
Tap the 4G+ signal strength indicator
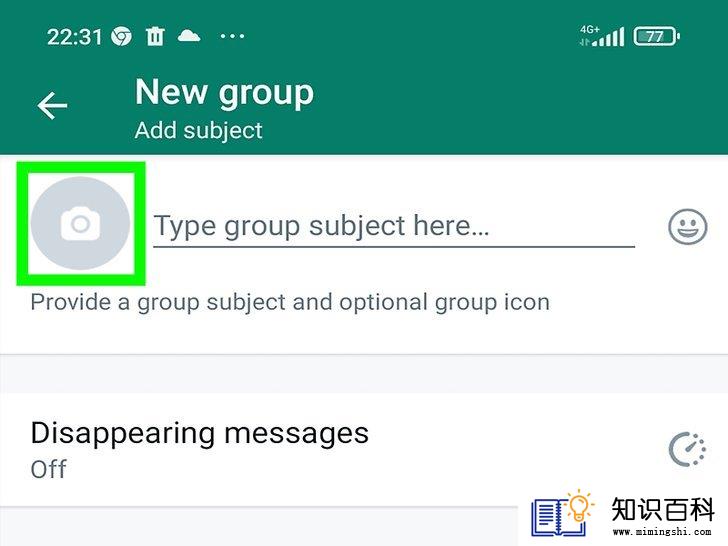tap(602, 36)
